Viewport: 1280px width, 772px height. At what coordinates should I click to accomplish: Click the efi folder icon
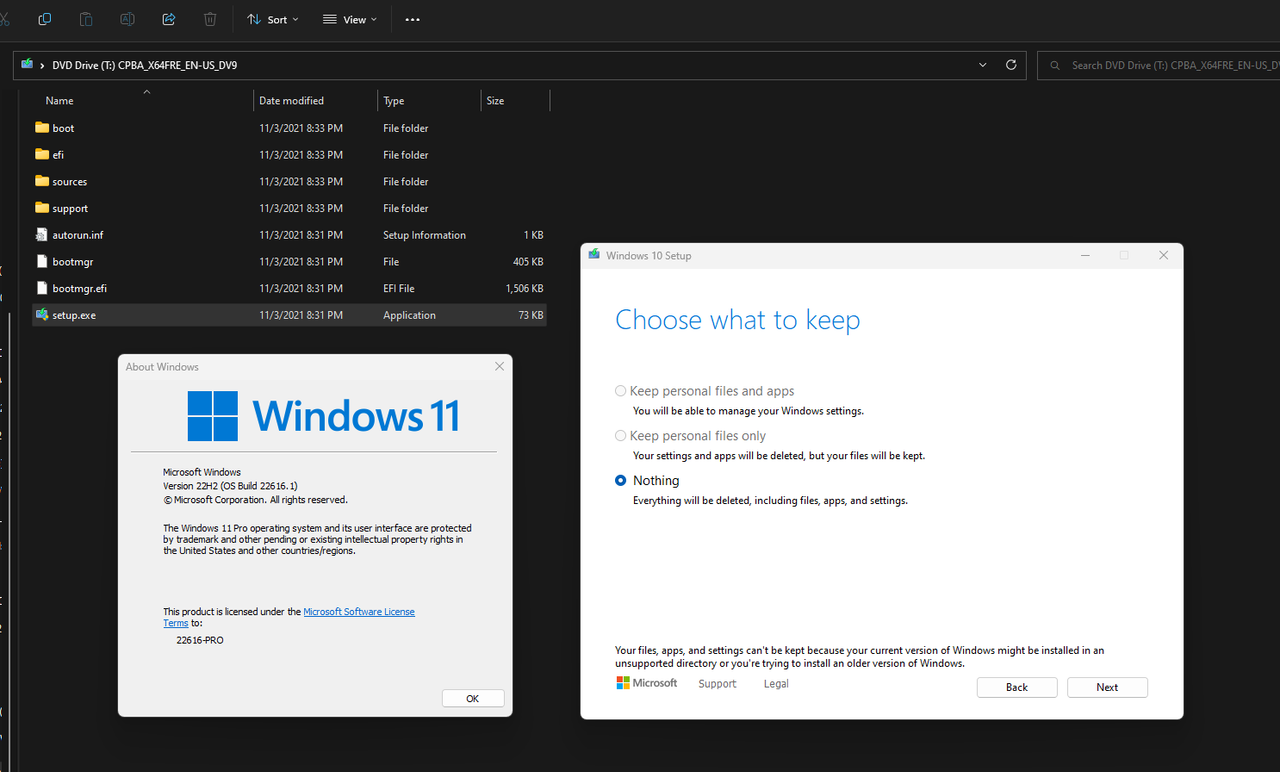point(42,155)
